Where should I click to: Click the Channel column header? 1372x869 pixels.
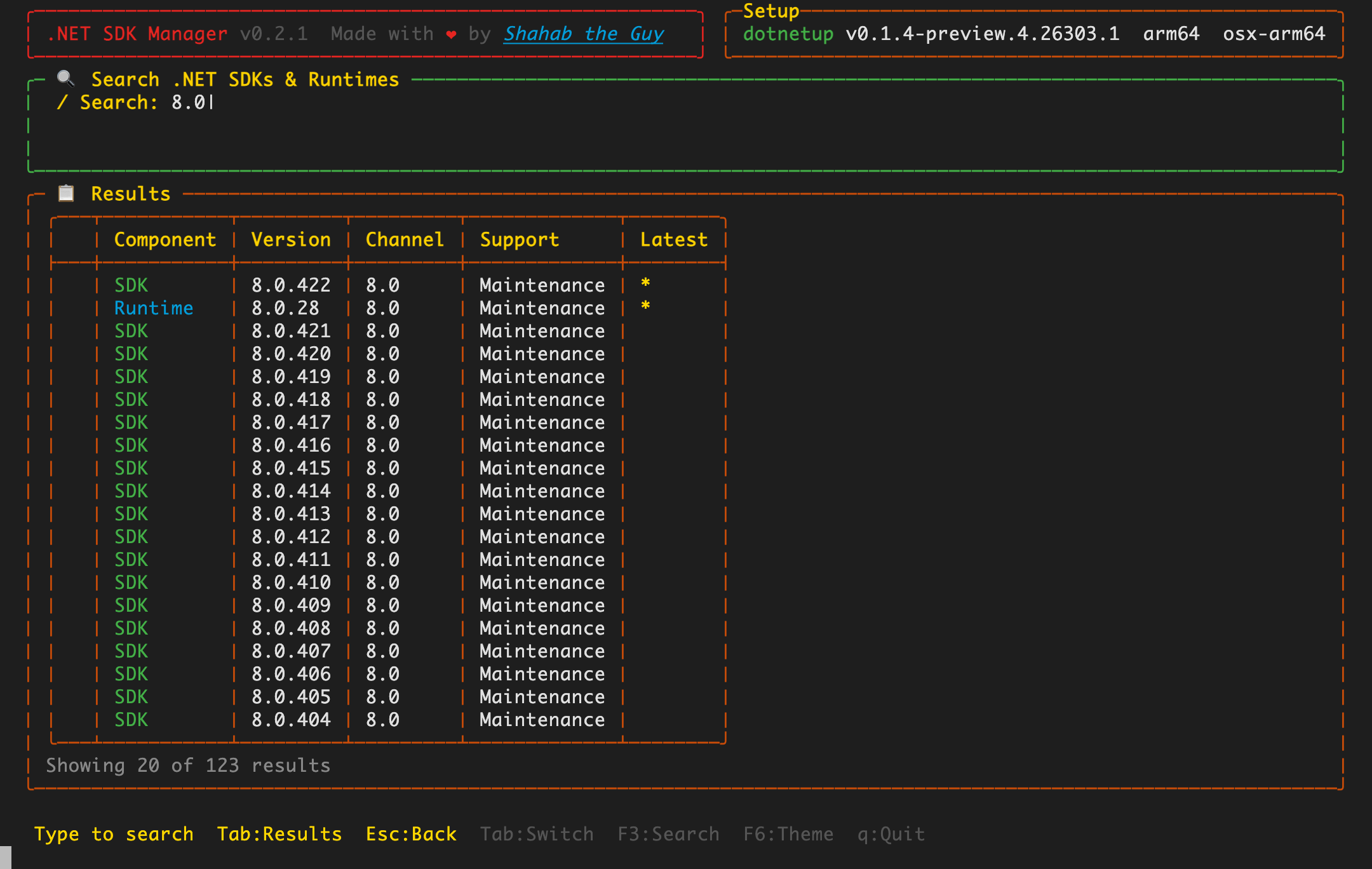[x=405, y=239]
